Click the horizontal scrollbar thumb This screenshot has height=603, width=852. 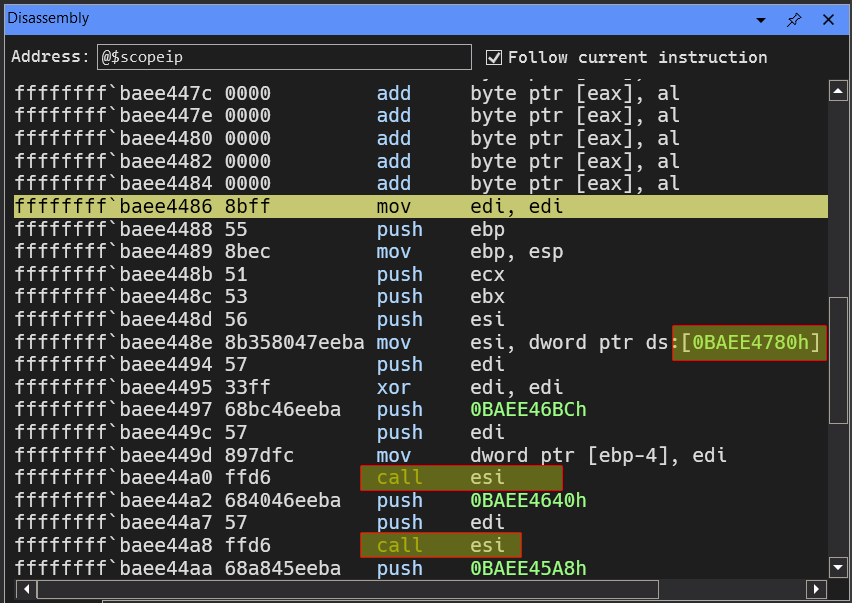point(348,589)
